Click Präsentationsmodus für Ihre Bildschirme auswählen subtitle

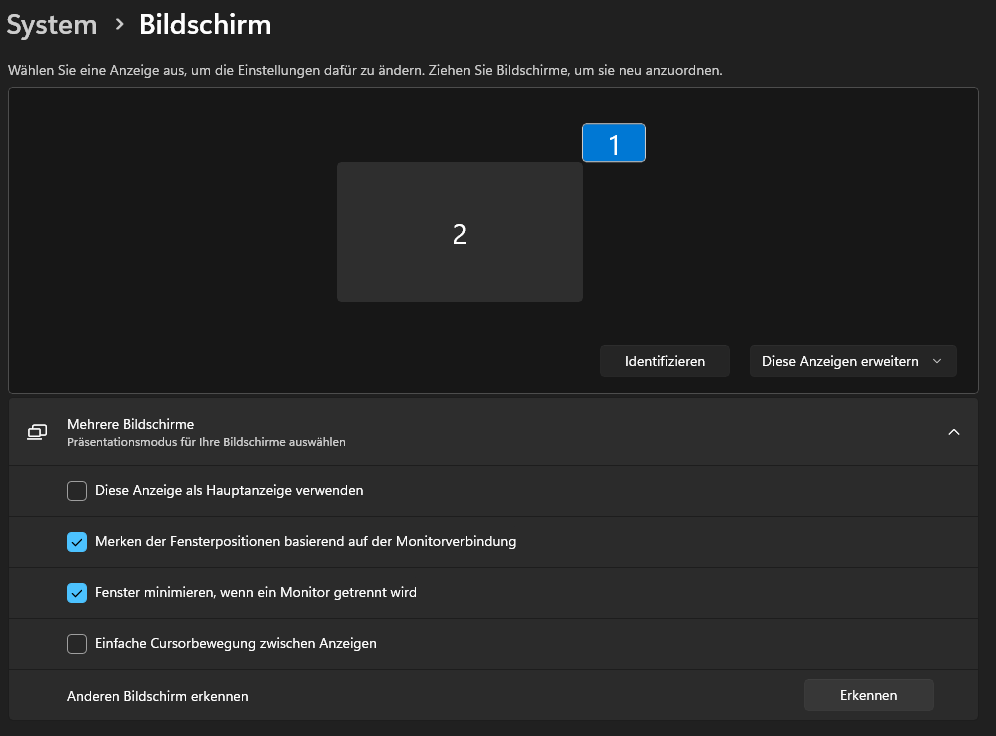pyautogui.click(x=206, y=442)
